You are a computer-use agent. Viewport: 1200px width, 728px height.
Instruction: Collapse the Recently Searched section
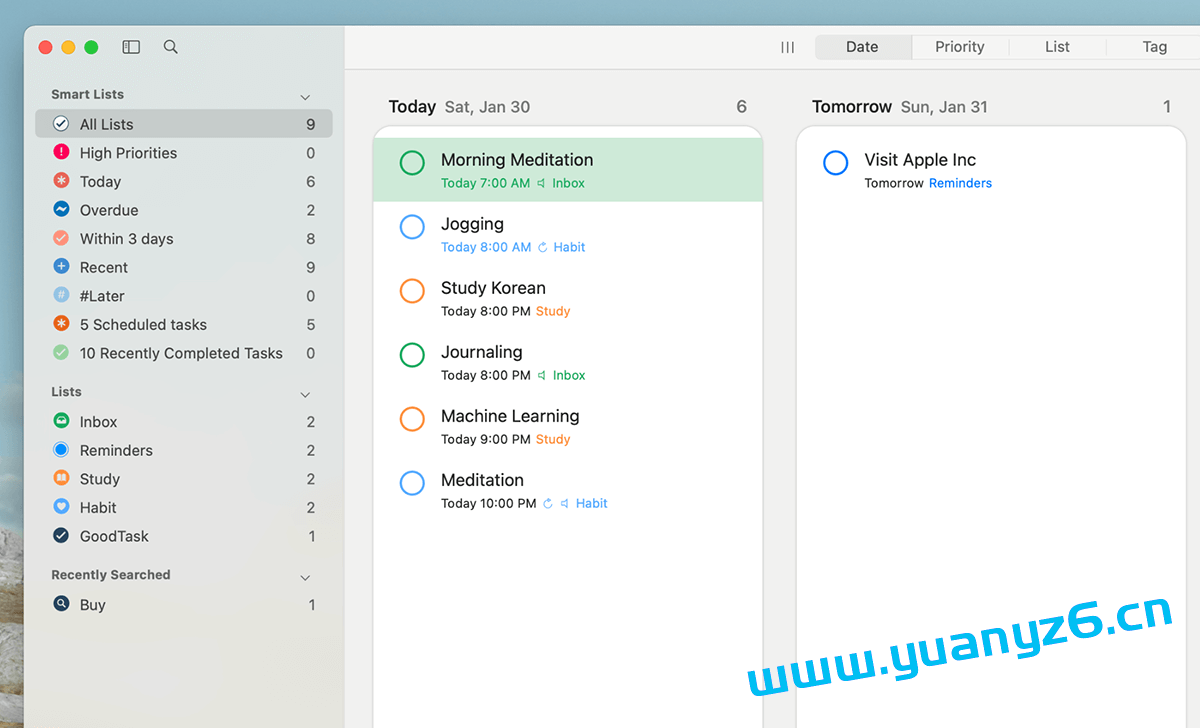point(305,578)
